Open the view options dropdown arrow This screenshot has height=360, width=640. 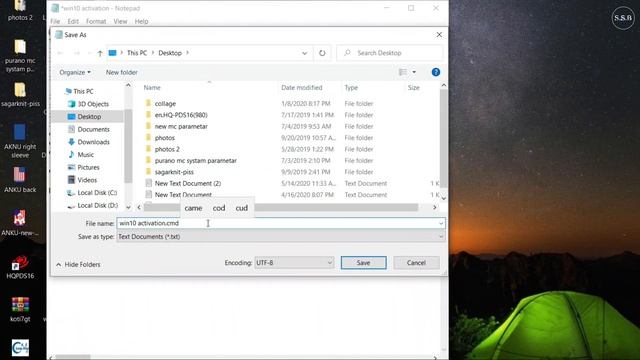click(414, 72)
